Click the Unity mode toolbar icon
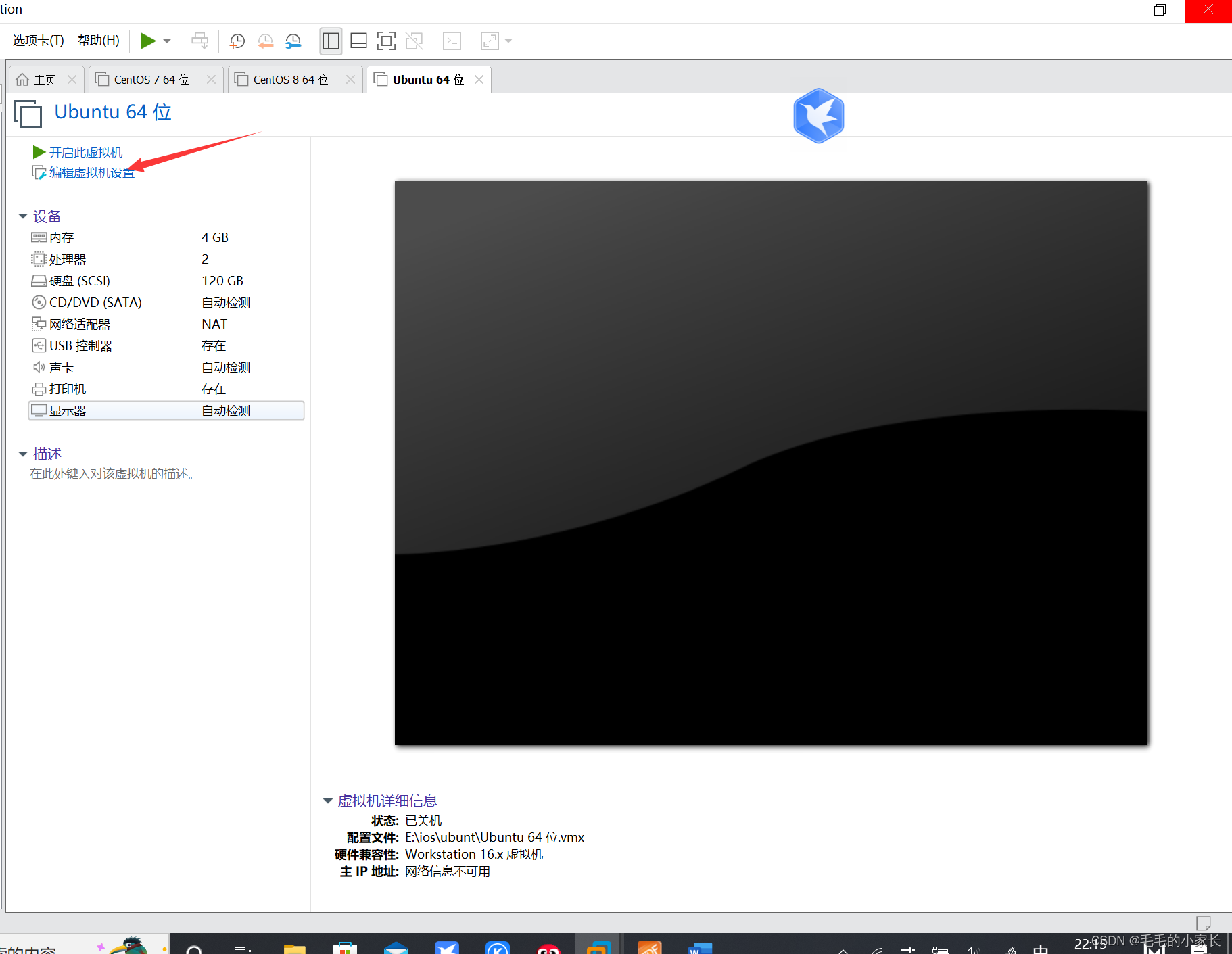 414,41
